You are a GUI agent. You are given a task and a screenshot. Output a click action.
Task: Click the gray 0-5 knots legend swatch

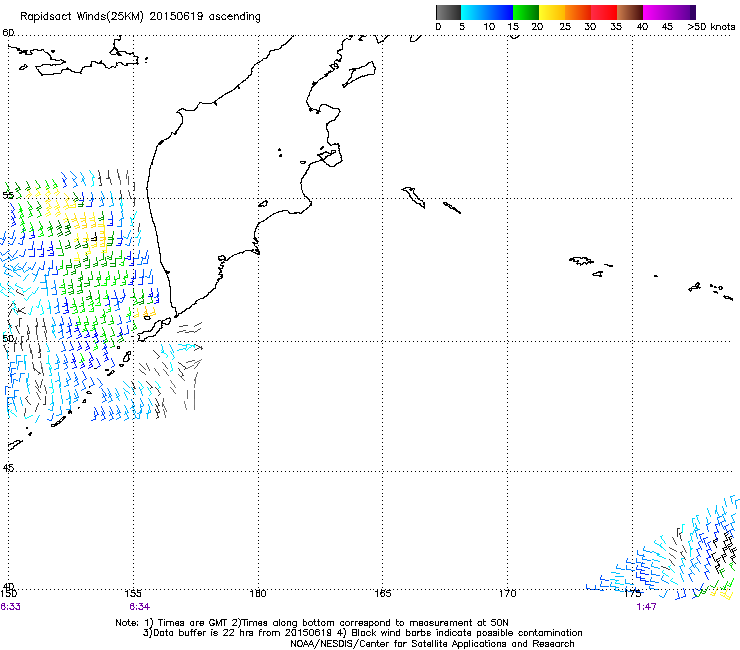tap(448, 12)
